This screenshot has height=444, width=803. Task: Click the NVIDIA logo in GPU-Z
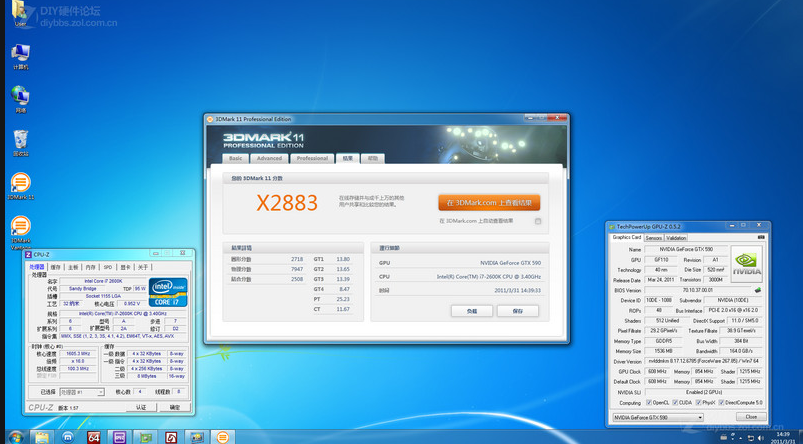[744, 263]
